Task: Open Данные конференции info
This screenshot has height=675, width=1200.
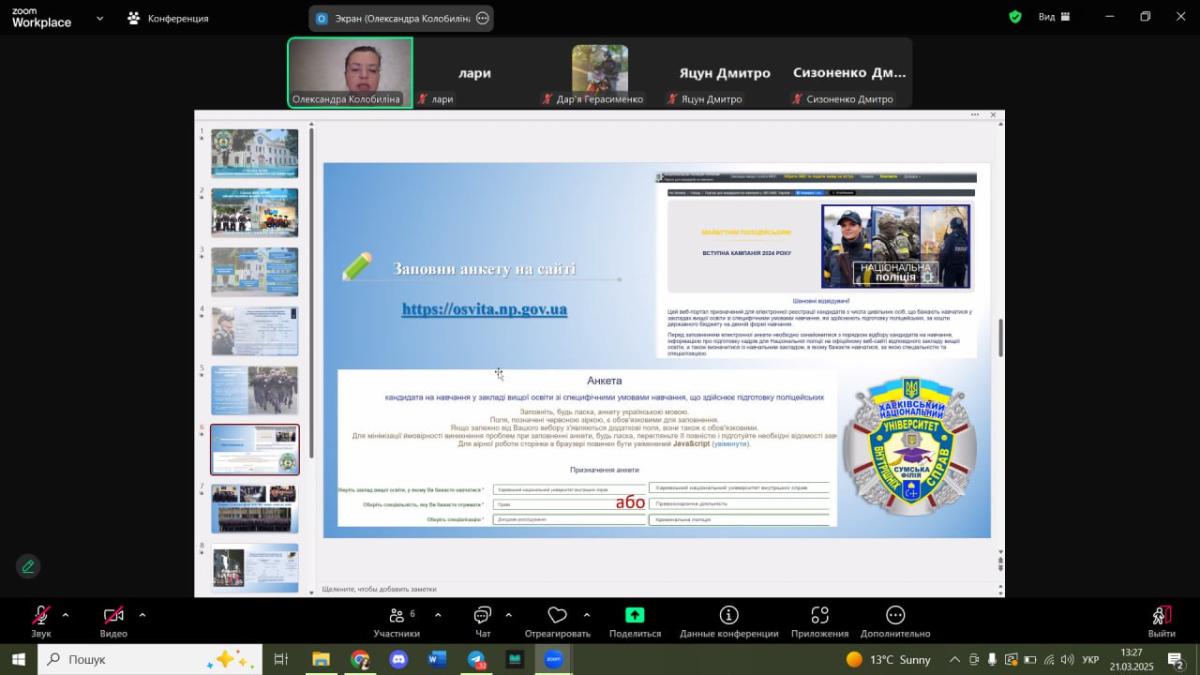Action: 729,620
